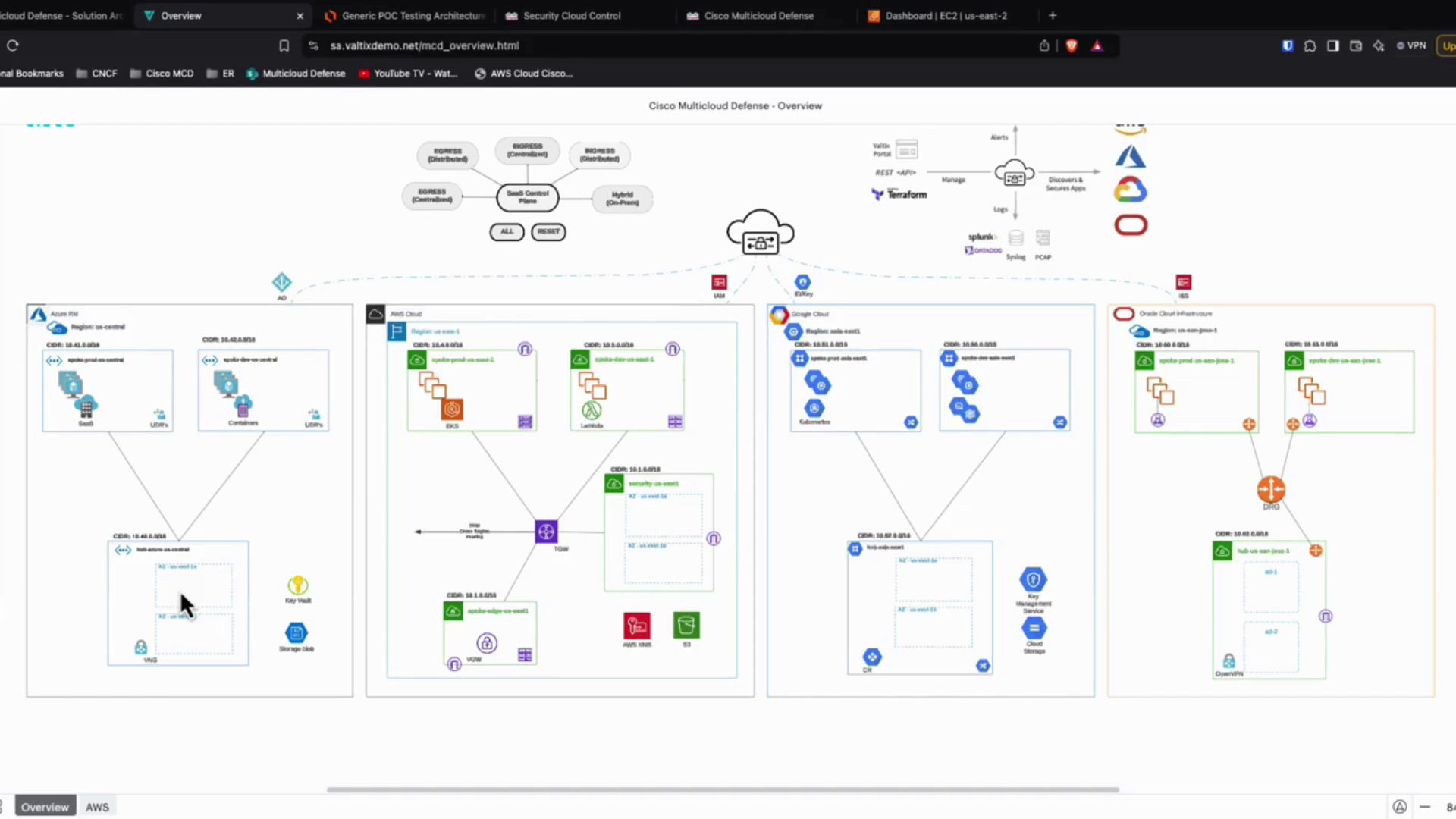1456x819 pixels.
Task: Select the OpenVPN icon in Oracle hub
Action: click(x=1228, y=661)
